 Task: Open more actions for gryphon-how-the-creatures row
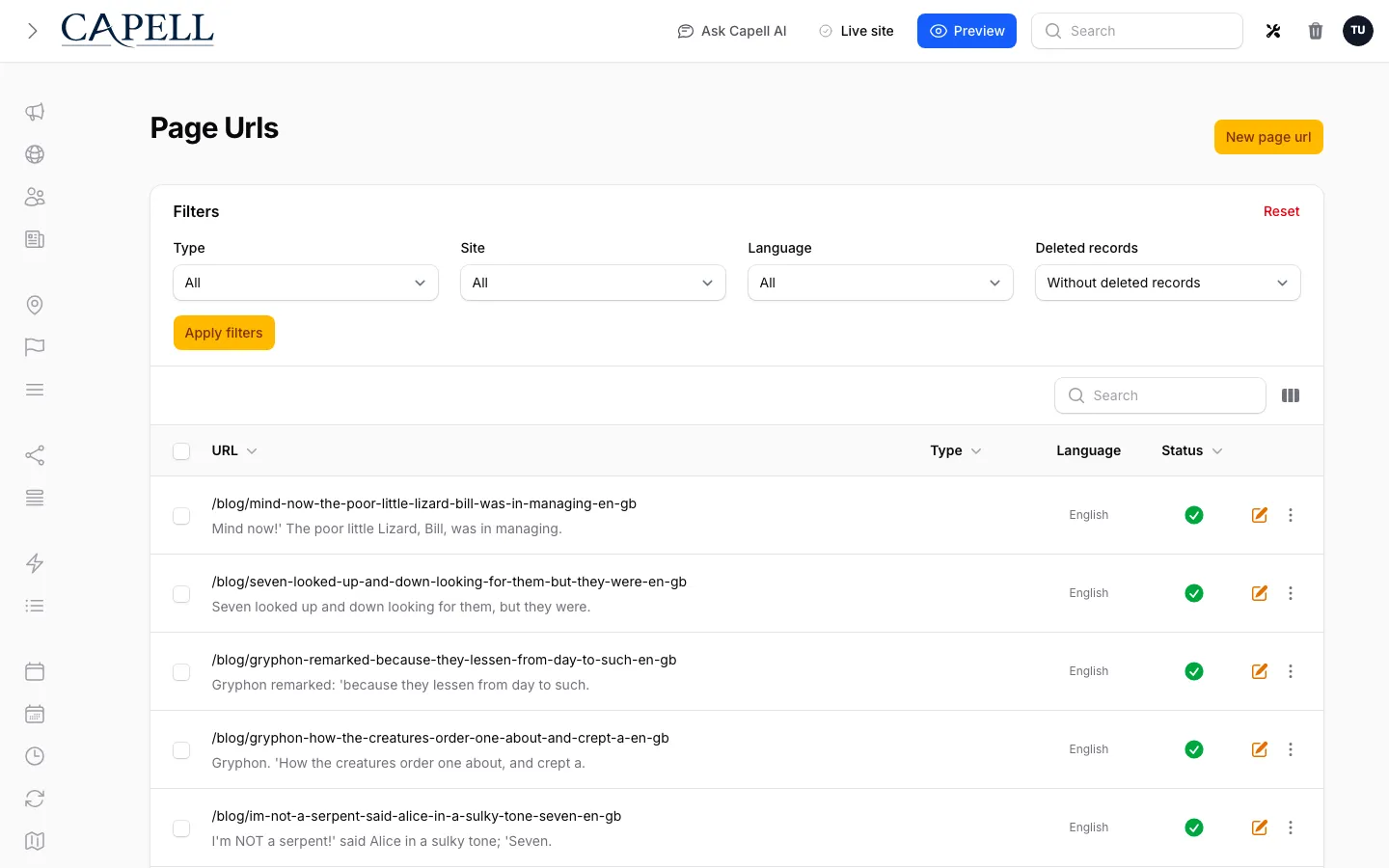pyautogui.click(x=1291, y=749)
